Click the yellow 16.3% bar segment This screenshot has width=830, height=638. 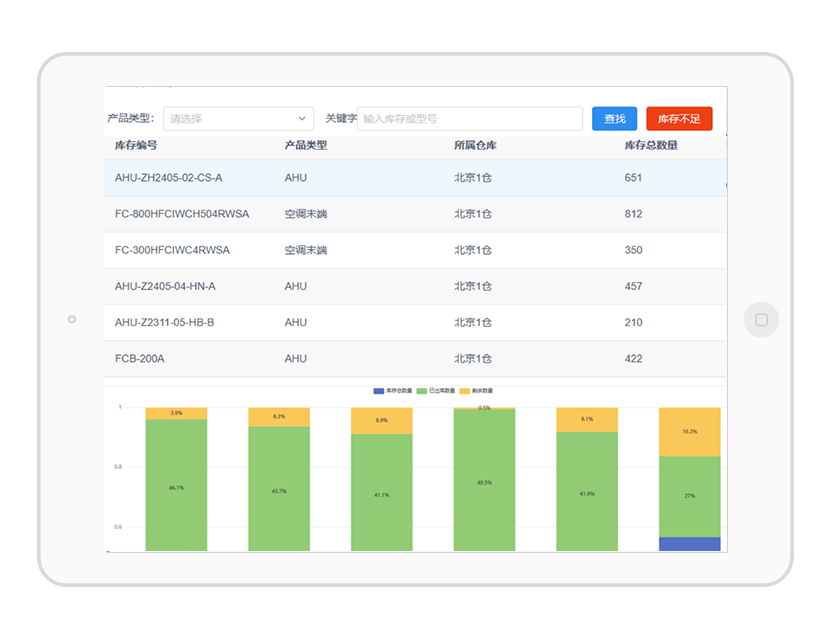point(689,432)
